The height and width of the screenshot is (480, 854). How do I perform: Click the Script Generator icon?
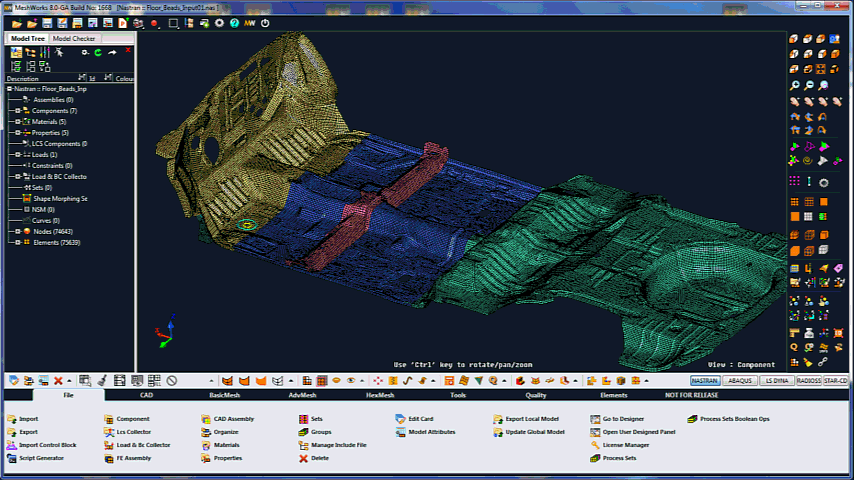point(11,458)
